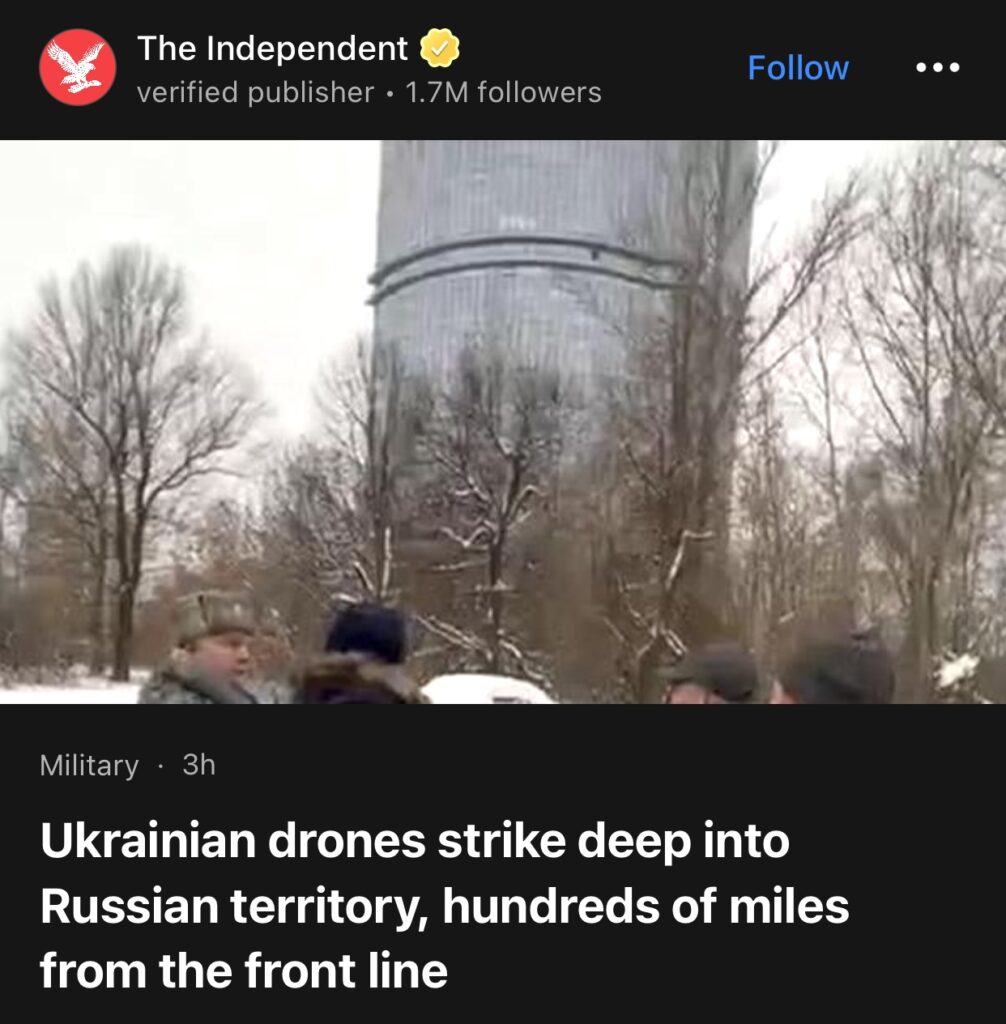The width and height of the screenshot is (1006, 1024).
Task: Tap the gold verified checkmark badge
Action: click(439, 48)
